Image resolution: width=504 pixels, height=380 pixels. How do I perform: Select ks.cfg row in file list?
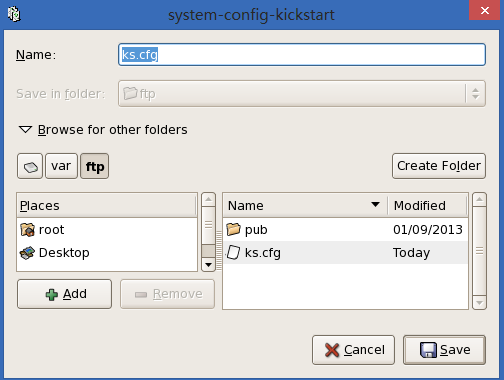(346, 253)
